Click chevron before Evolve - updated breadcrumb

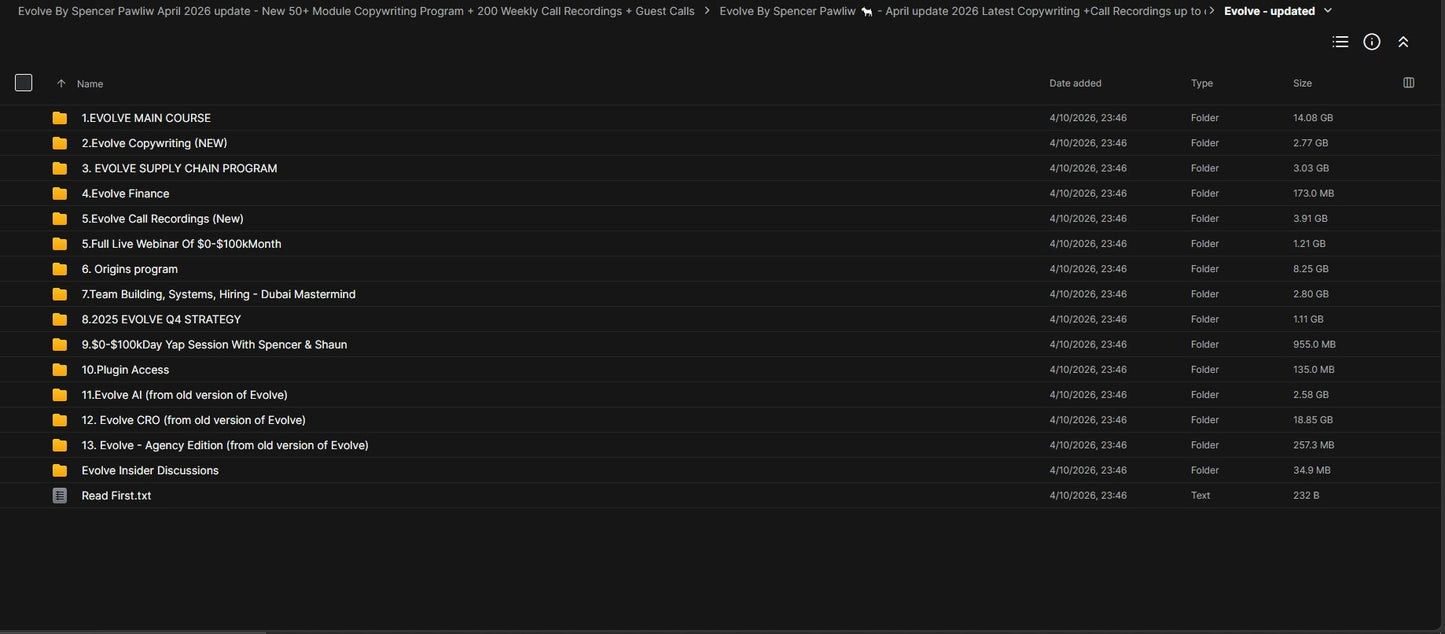pos(1213,11)
